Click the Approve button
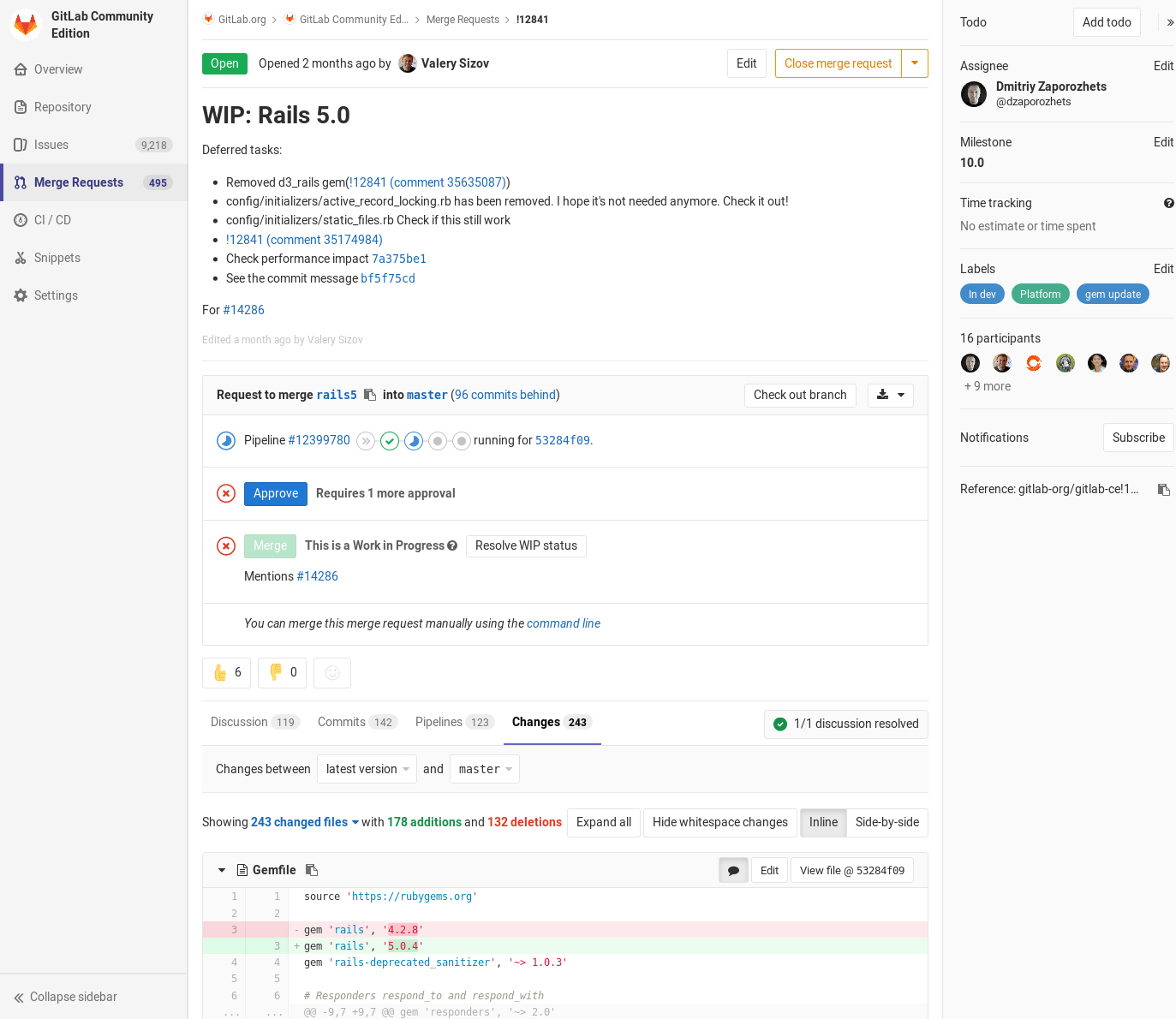 coord(275,493)
